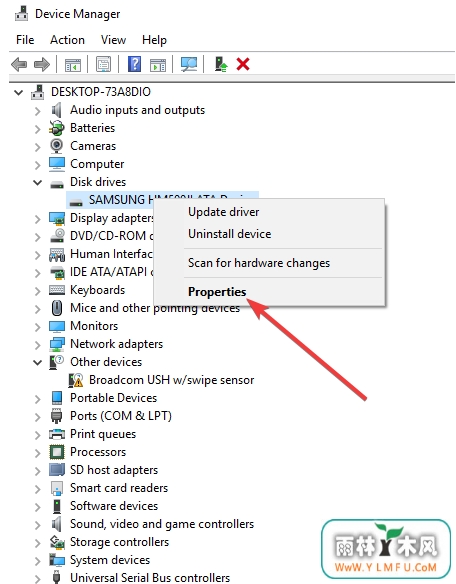This screenshot has width=456, height=584.
Task: Select the Processors tree item
Action: click(x=98, y=452)
